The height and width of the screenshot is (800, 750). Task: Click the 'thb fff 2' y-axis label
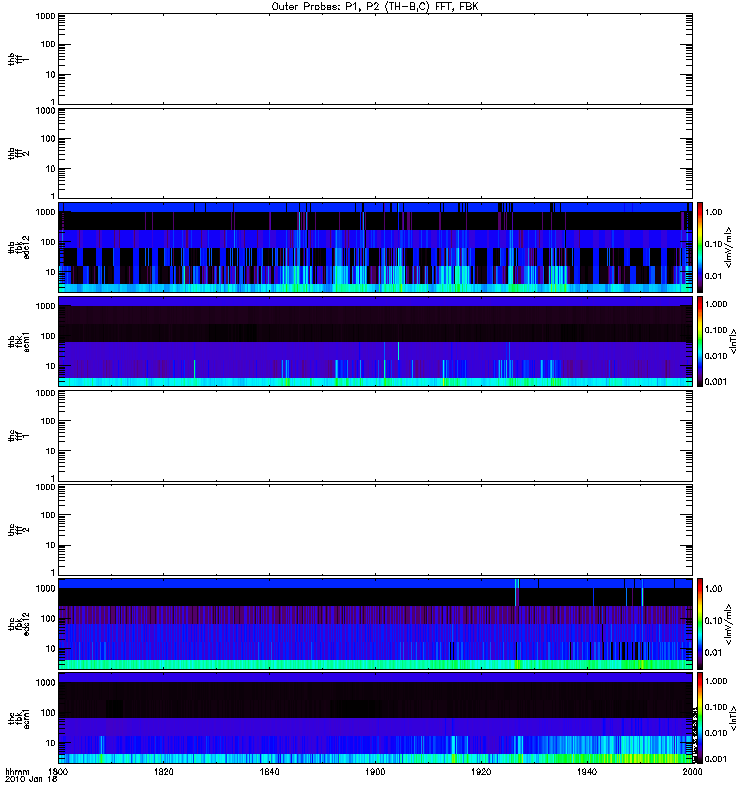[x=19, y=154]
